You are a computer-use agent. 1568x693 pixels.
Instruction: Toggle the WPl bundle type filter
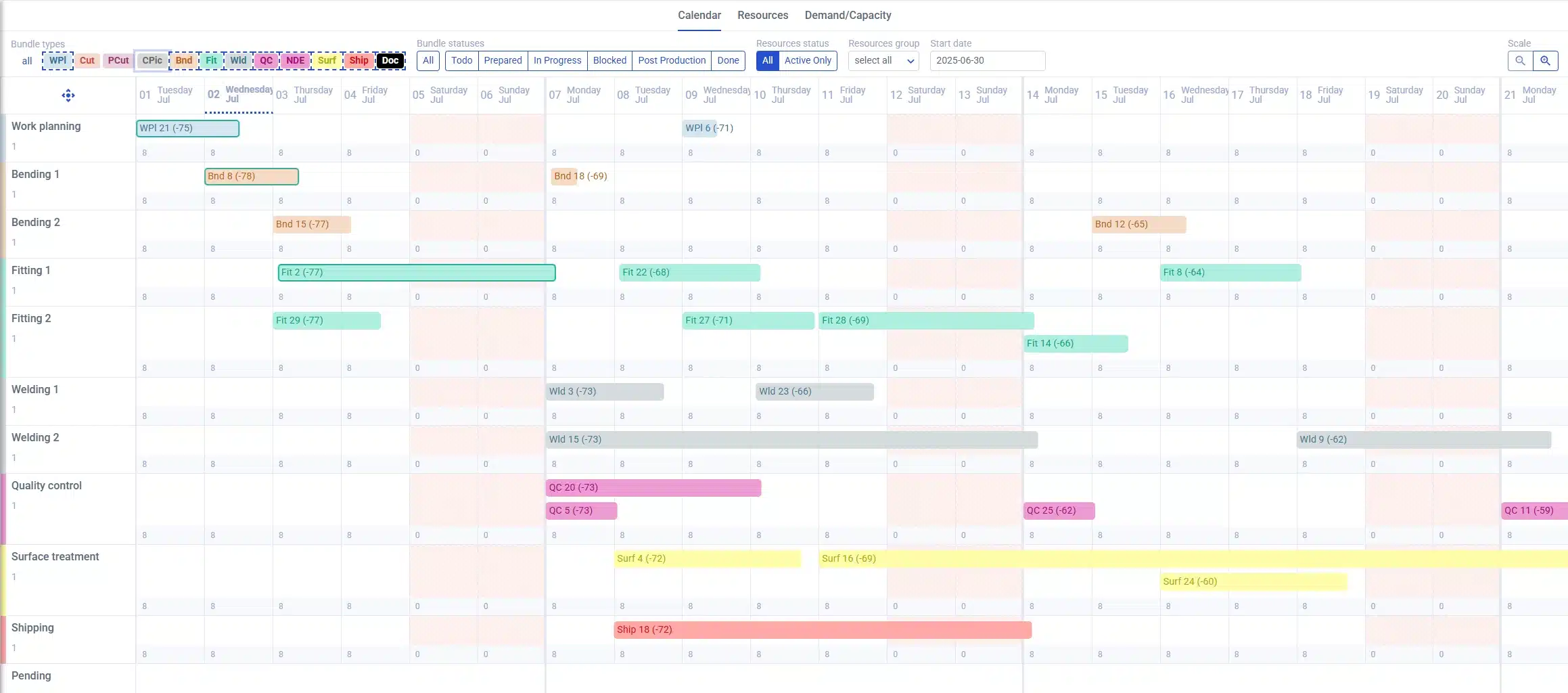(57, 60)
